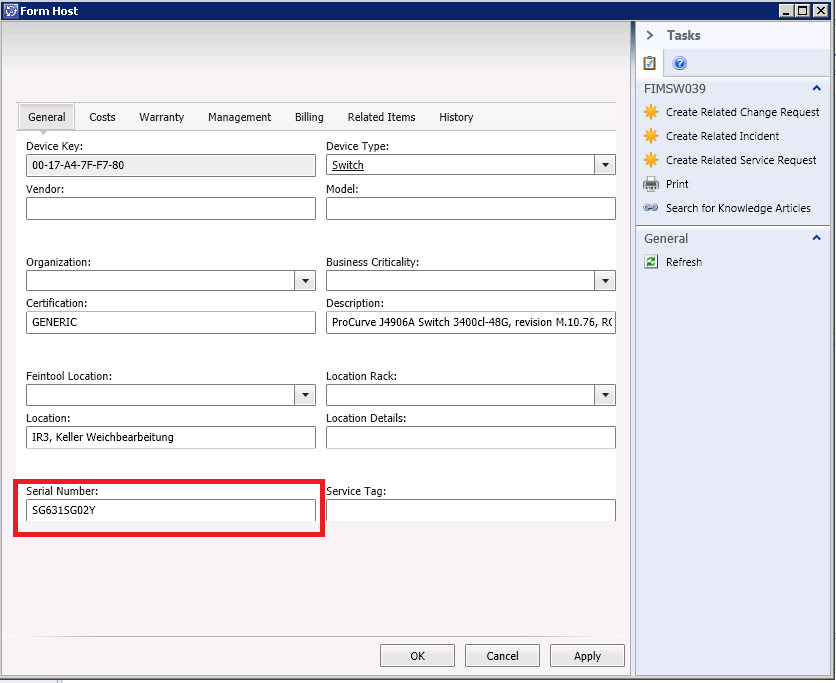This screenshot has width=836, height=683.
Task: Click the Create Related Incident star icon
Action: pos(650,136)
